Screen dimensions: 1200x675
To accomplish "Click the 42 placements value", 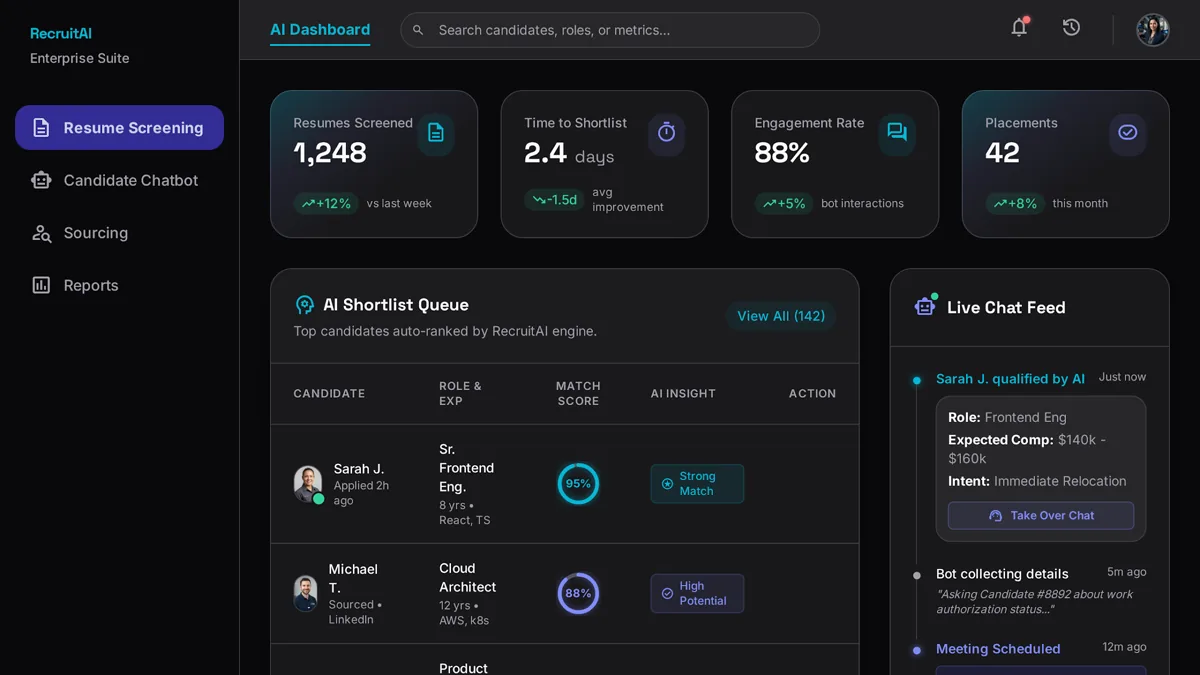I will 1002,153.
